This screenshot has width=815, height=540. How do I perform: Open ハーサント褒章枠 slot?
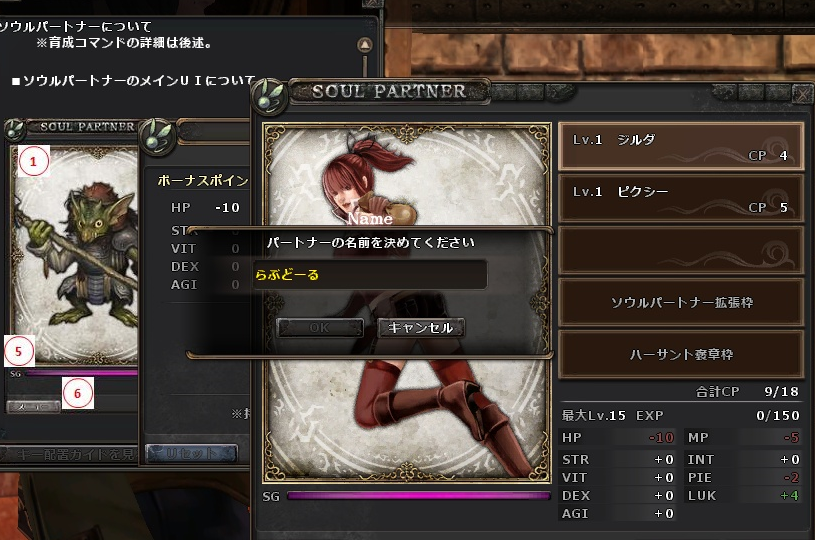(x=681, y=354)
